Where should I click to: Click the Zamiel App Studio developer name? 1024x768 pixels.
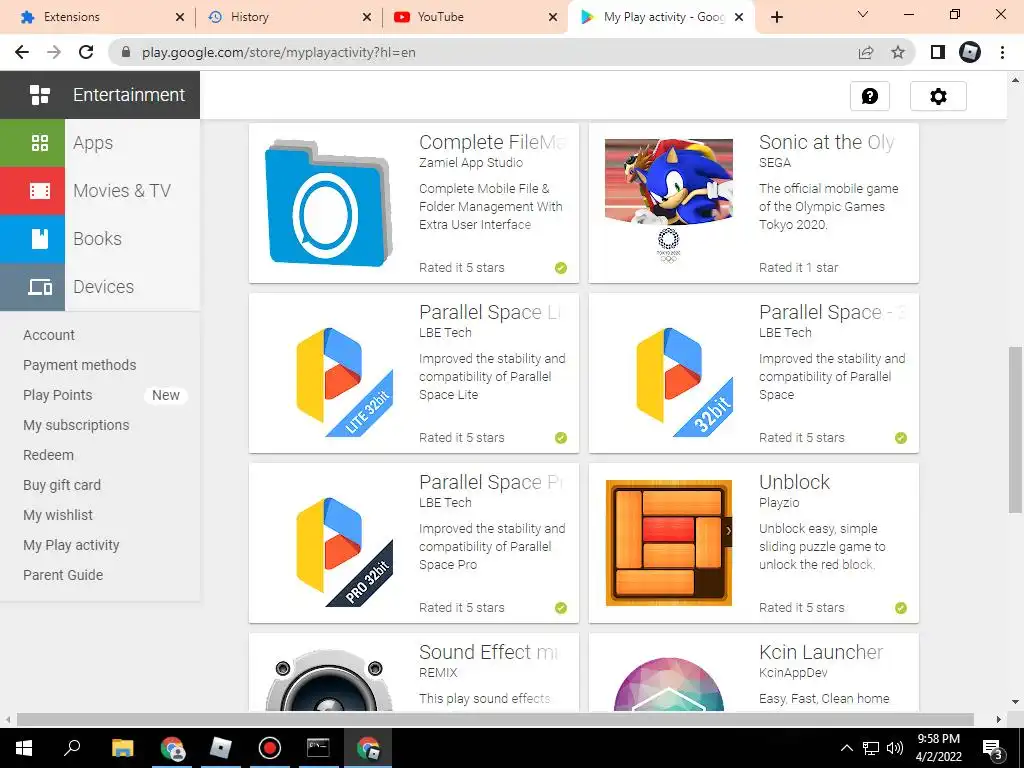[471, 163]
